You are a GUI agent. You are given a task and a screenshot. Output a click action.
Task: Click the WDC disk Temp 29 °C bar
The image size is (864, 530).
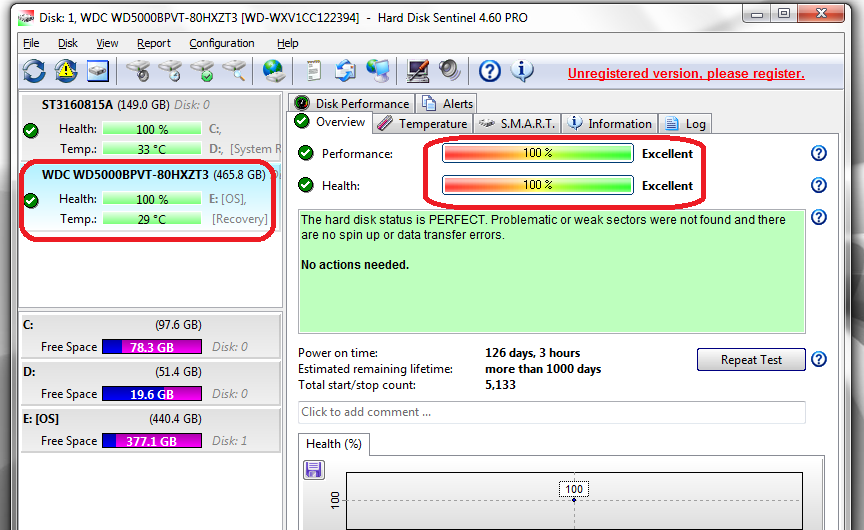(152, 219)
